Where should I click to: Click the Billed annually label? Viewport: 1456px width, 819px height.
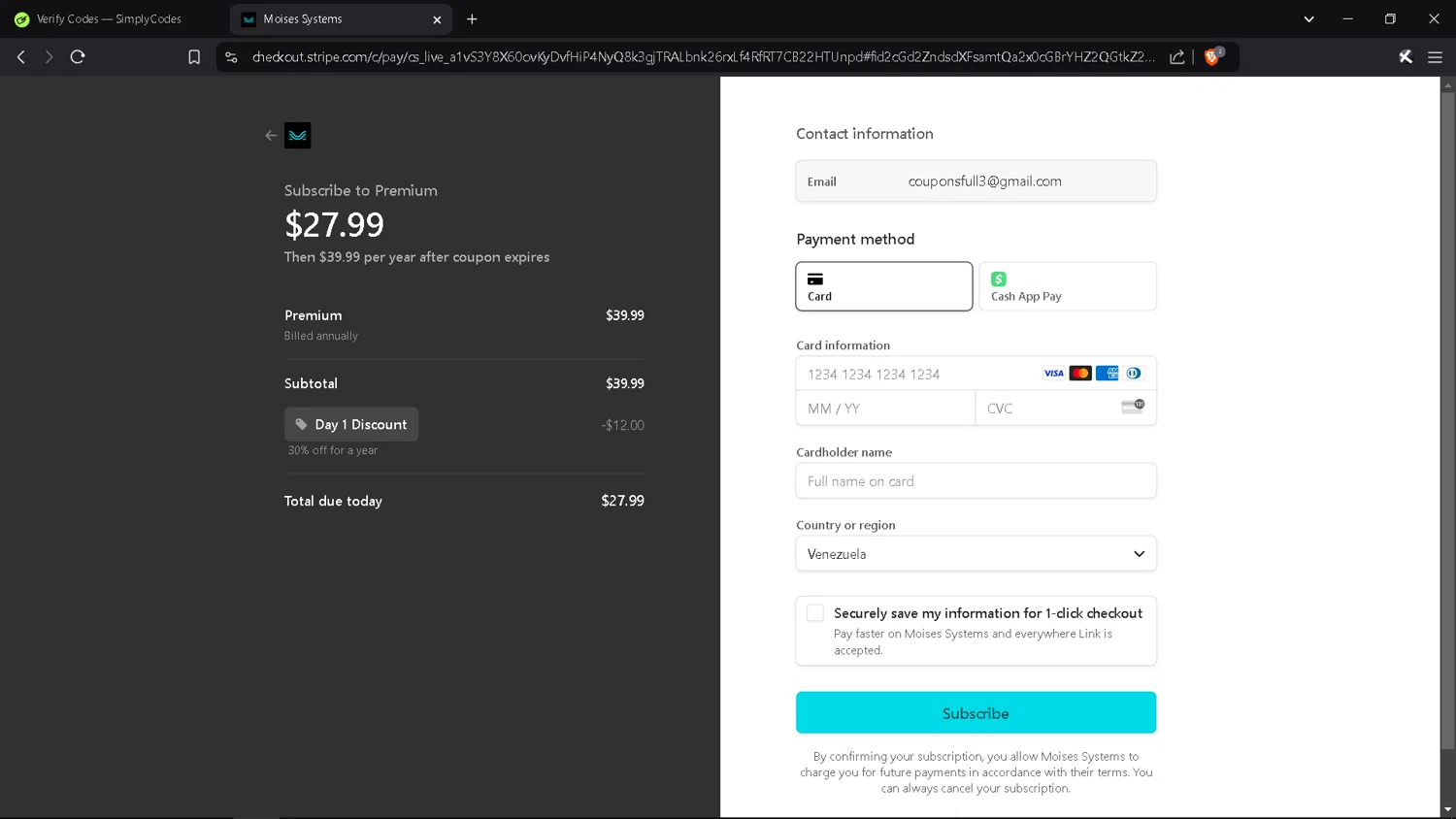(x=321, y=336)
